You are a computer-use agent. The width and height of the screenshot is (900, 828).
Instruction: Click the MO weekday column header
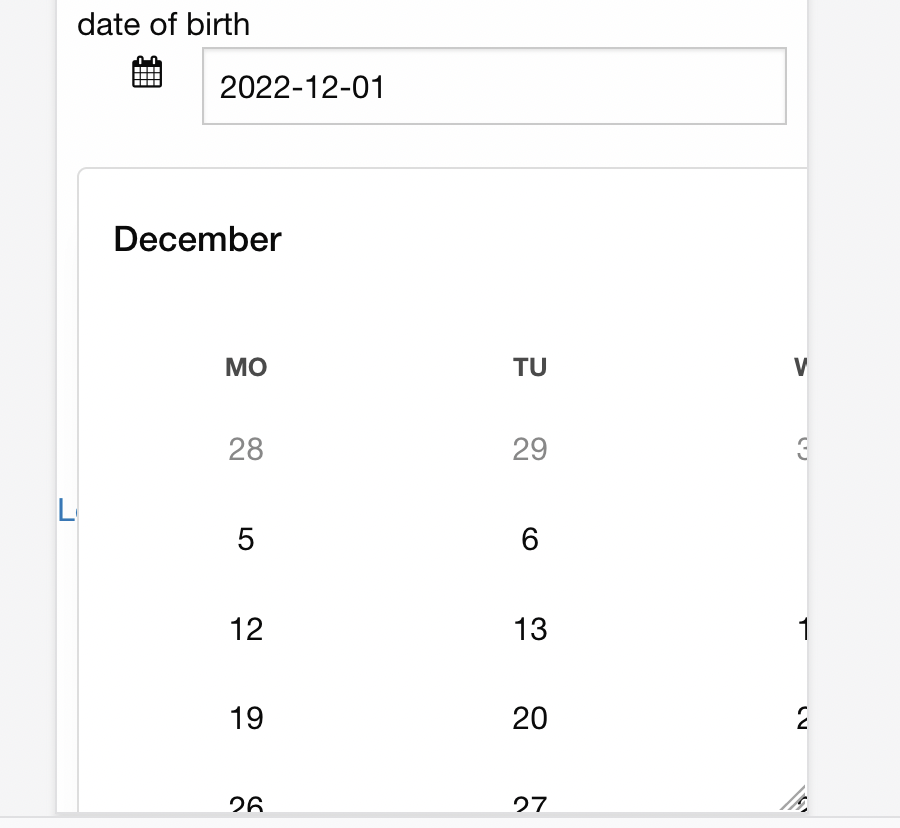tap(245, 367)
